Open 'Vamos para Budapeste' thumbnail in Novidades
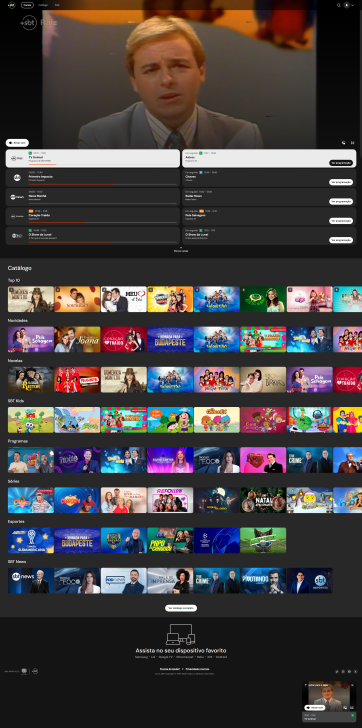This screenshot has width=362, height=728. tap(170, 339)
